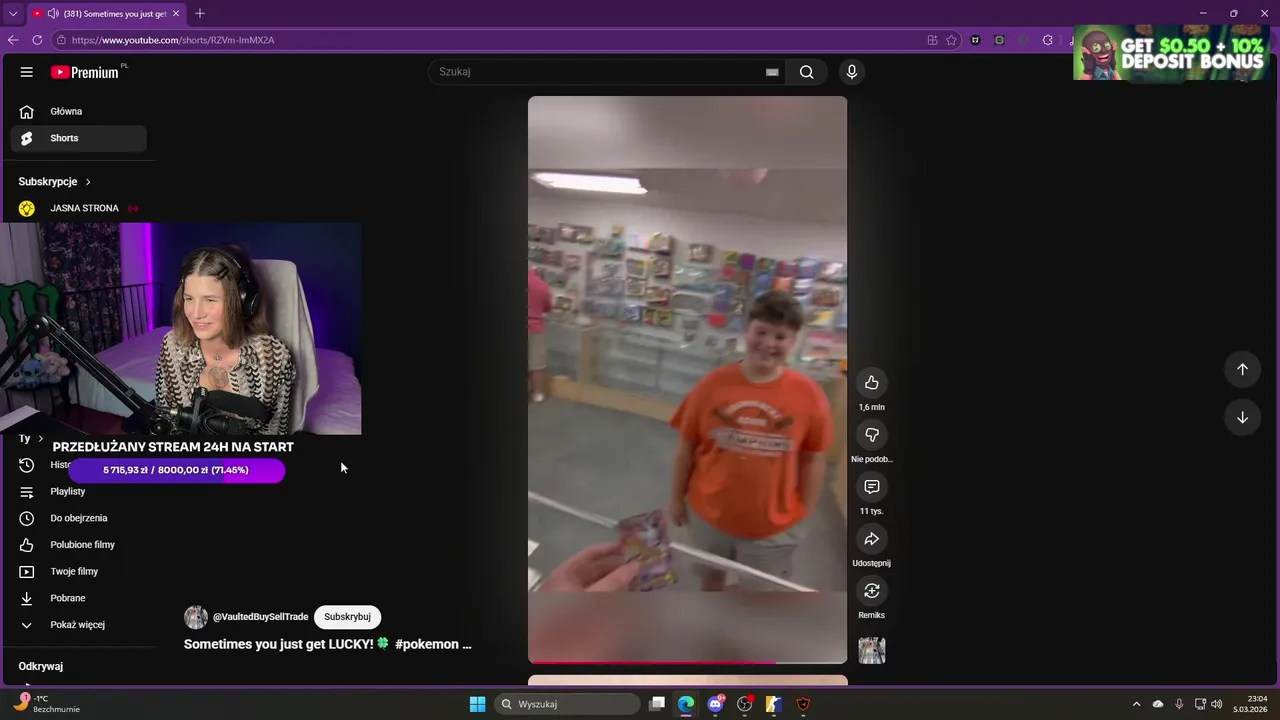Screen dimensions: 1280x720
Task: Open the YouTube hamburger guide menu
Action: [27, 72]
